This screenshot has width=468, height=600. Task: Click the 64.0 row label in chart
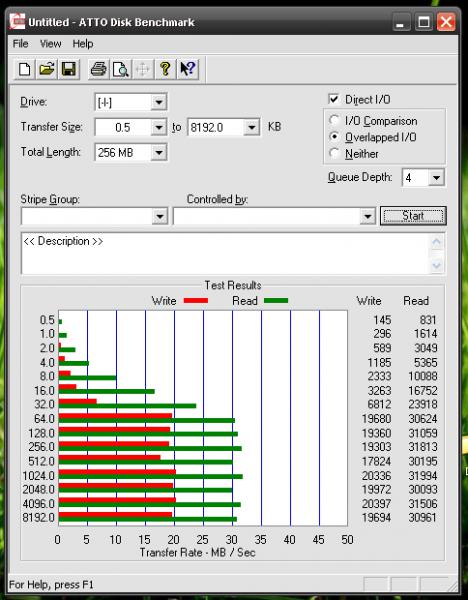coord(44,419)
